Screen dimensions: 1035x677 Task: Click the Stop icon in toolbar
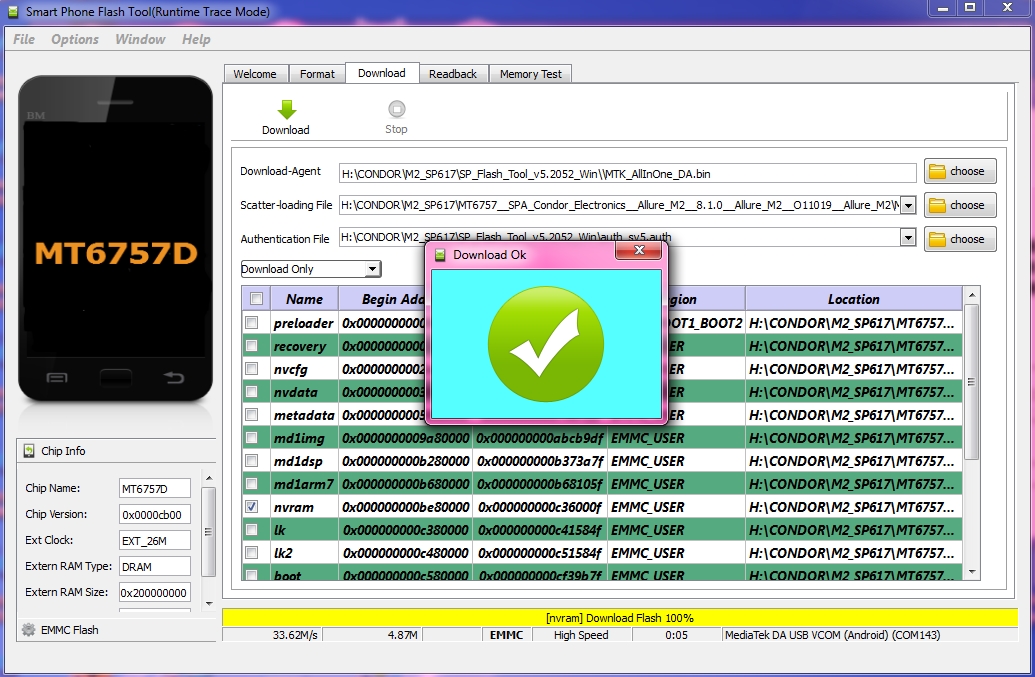[x=396, y=110]
